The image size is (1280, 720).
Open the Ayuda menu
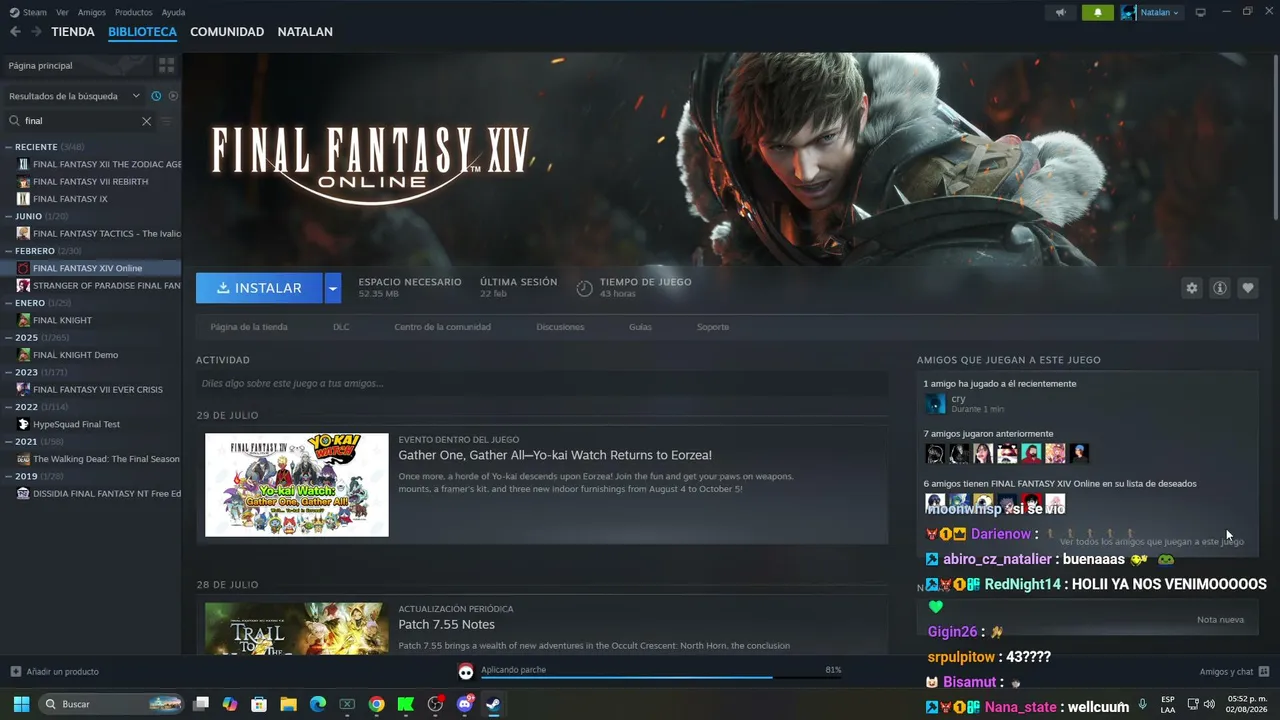pos(173,13)
